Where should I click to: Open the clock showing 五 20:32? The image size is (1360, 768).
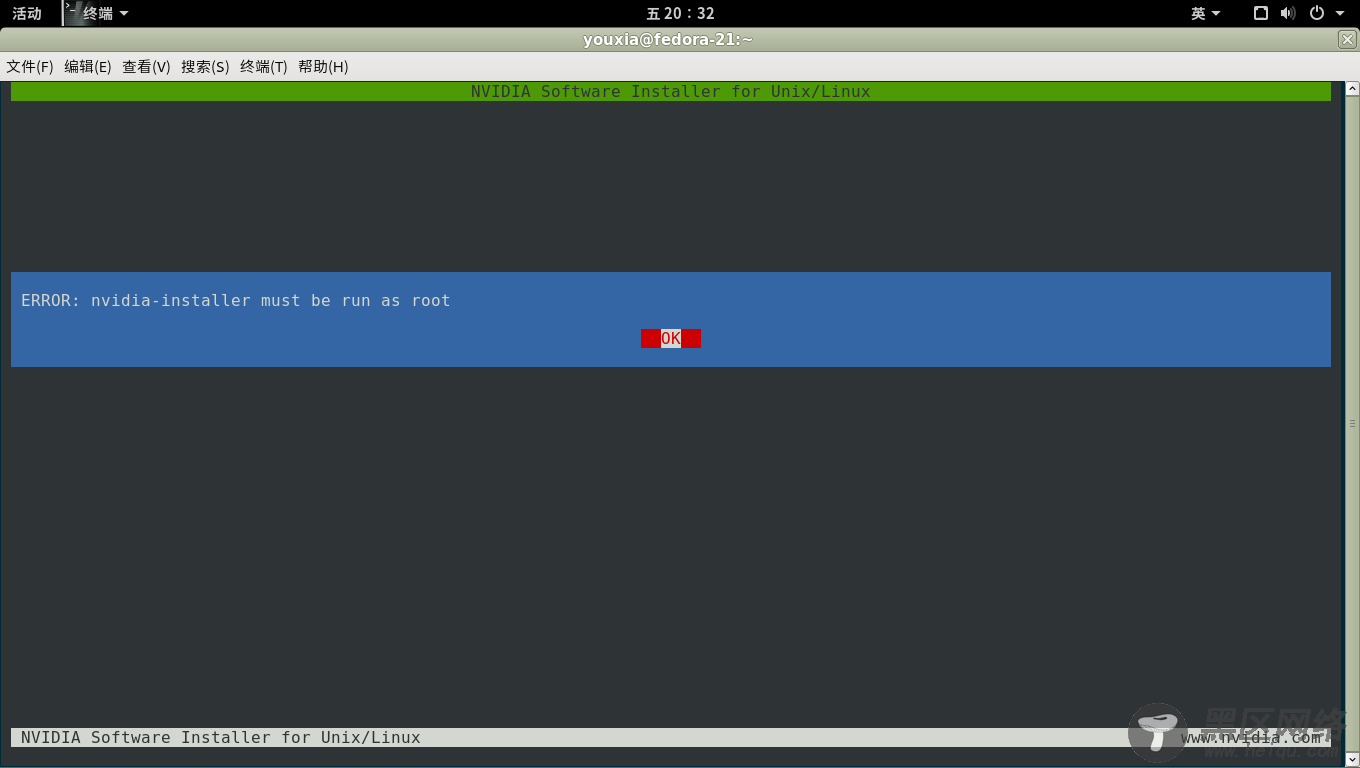tap(680, 13)
